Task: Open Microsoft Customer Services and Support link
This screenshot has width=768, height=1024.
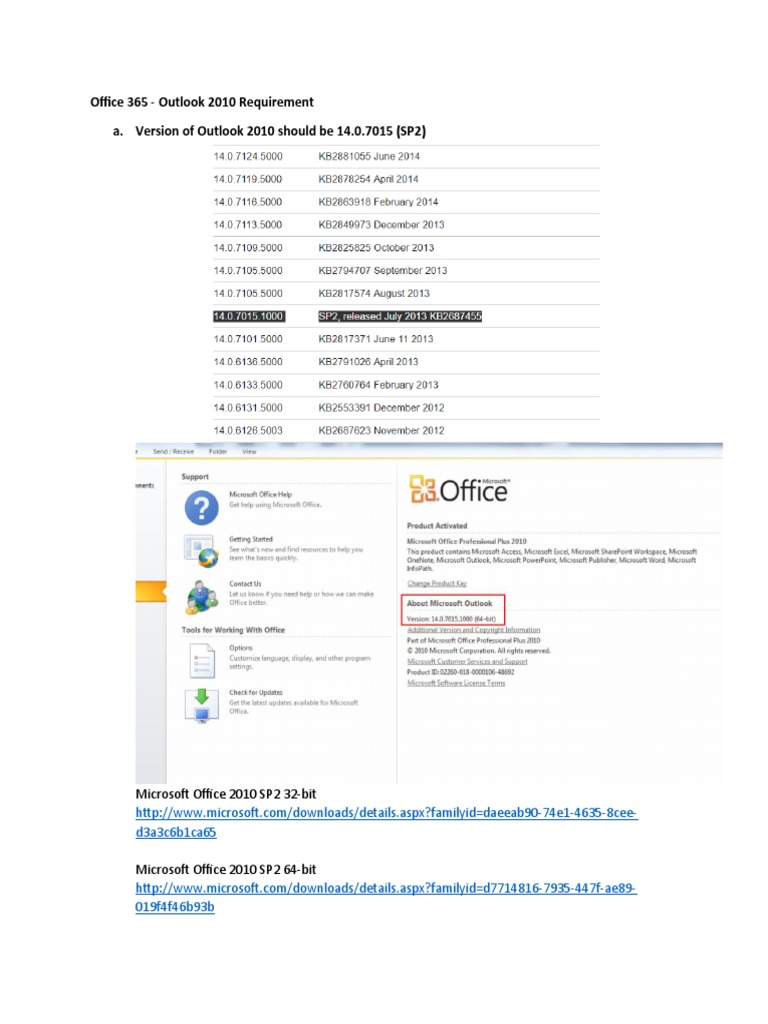Action: click(467, 662)
